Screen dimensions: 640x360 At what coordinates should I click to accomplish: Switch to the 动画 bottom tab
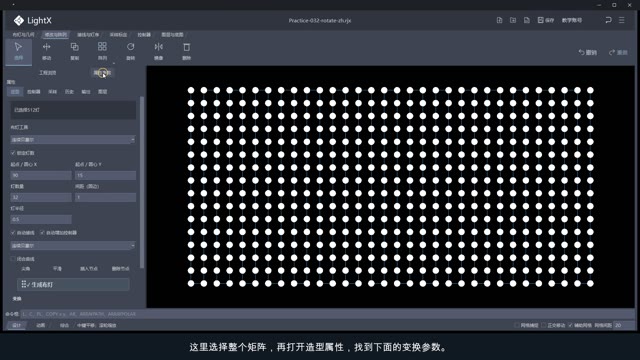tap(40, 325)
